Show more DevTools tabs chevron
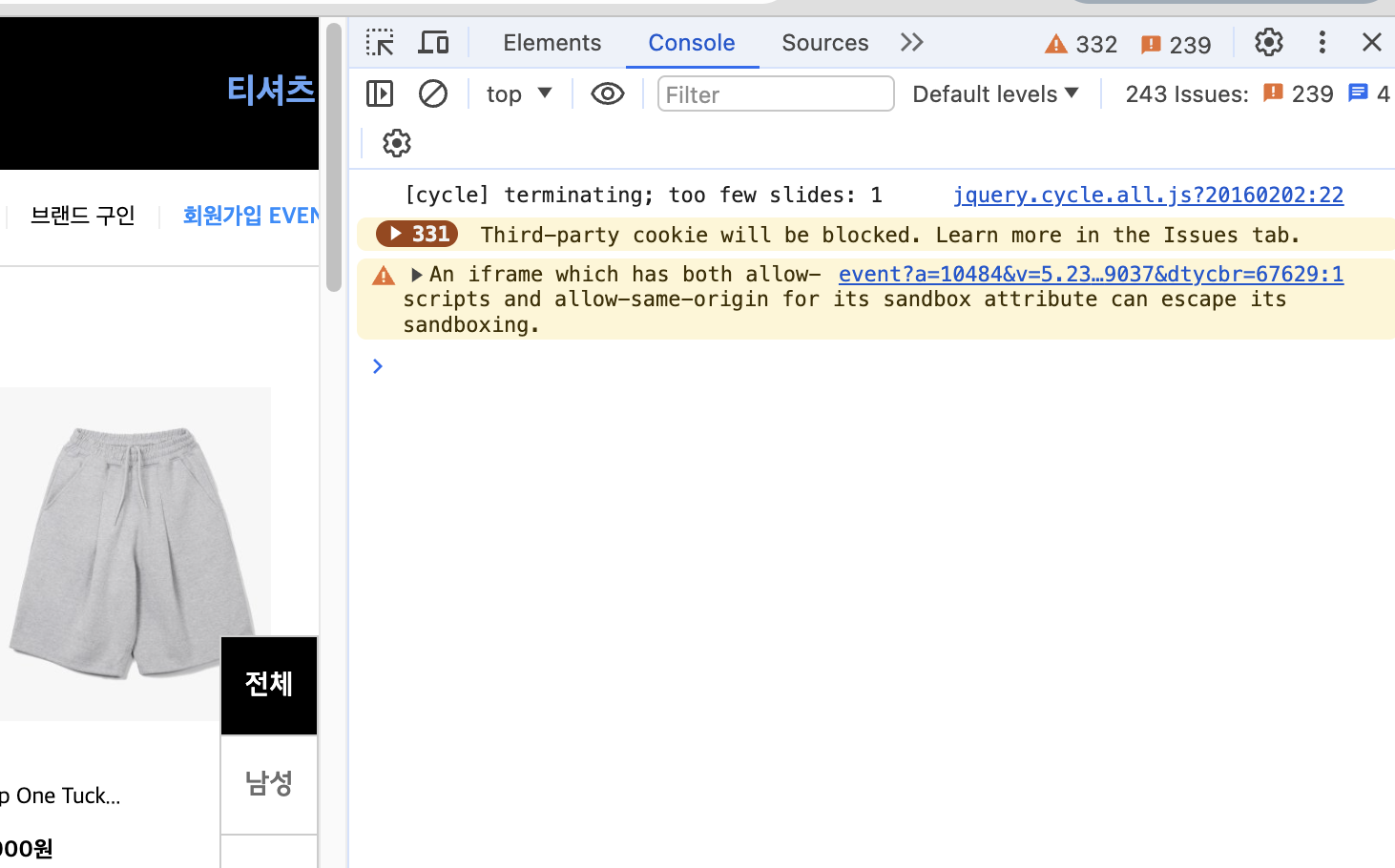Image resolution: width=1395 pixels, height=868 pixels. point(912,42)
